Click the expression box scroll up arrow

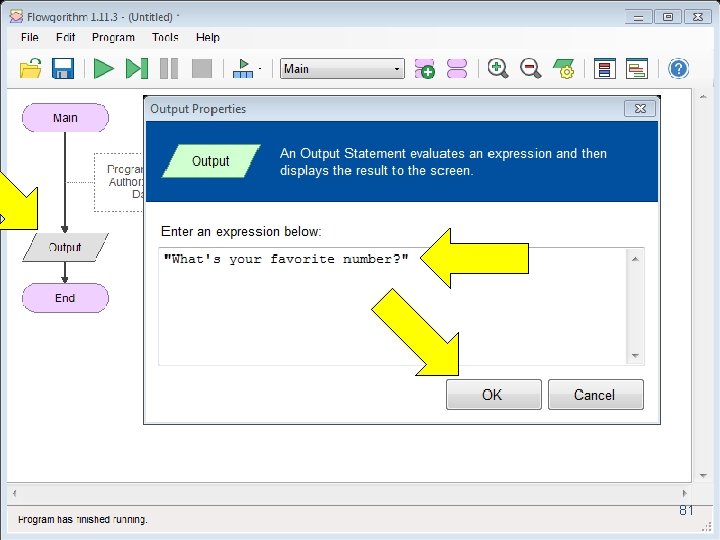[x=635, y=259]
